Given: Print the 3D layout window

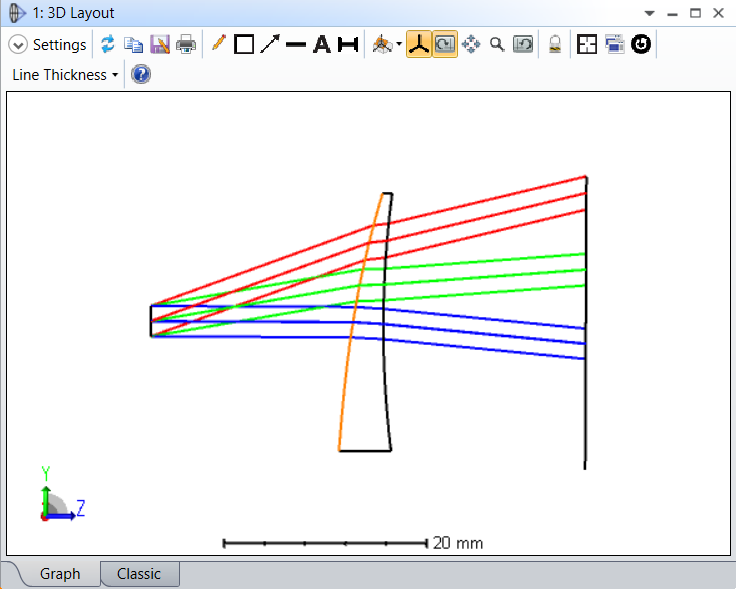Looking at the screenshot, I should (186, 45).
